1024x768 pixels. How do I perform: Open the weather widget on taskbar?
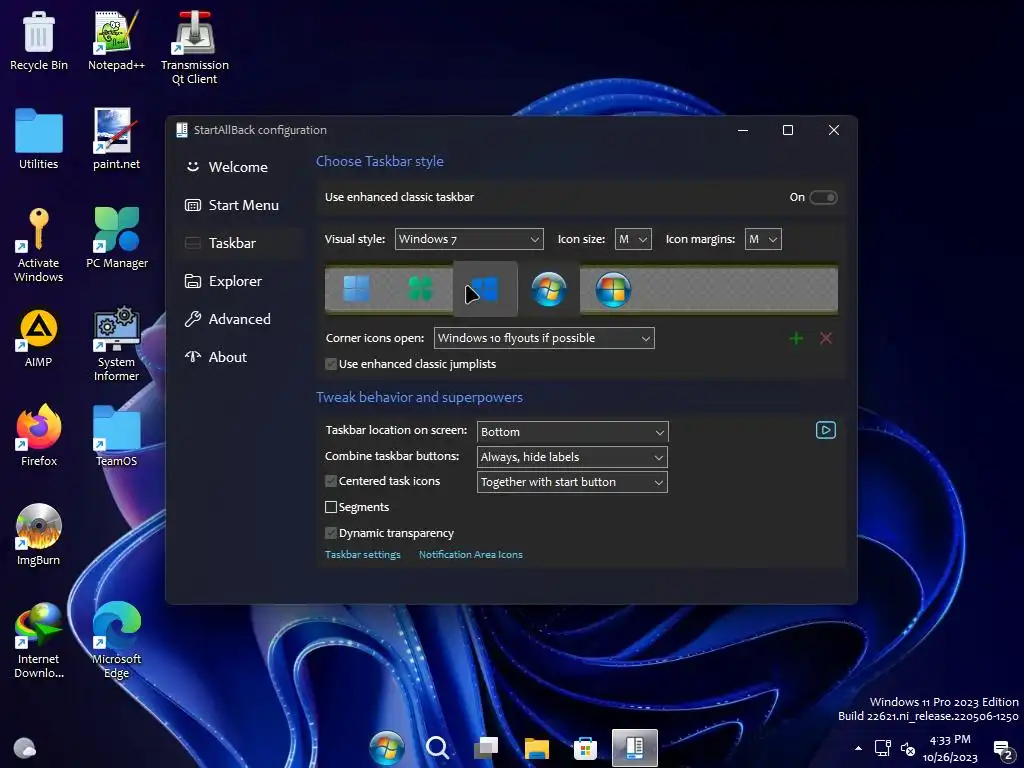[24, 748]
